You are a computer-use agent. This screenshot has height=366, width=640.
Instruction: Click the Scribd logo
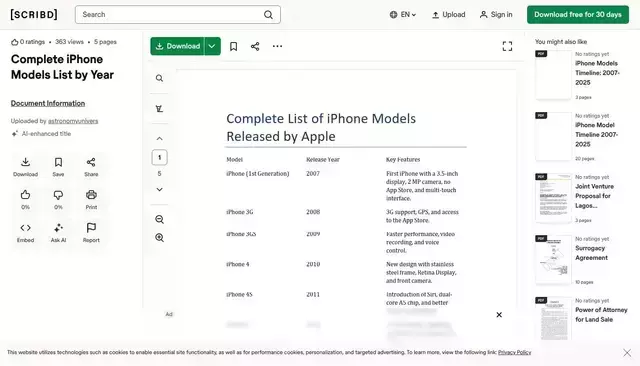click(34, 15)
